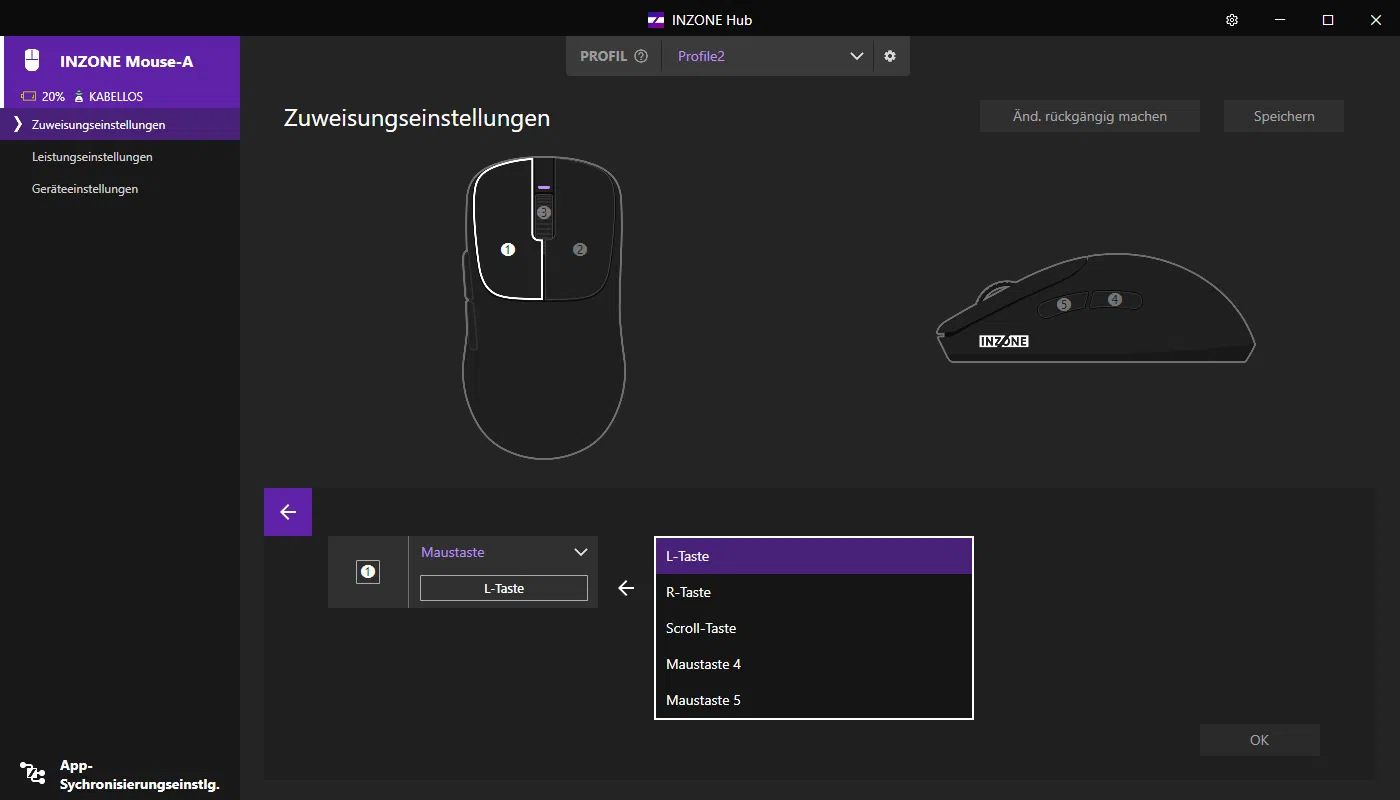Select mouse button 2 on top-view diagram
Screen dimensions: 1400x800
click(580, 249)
